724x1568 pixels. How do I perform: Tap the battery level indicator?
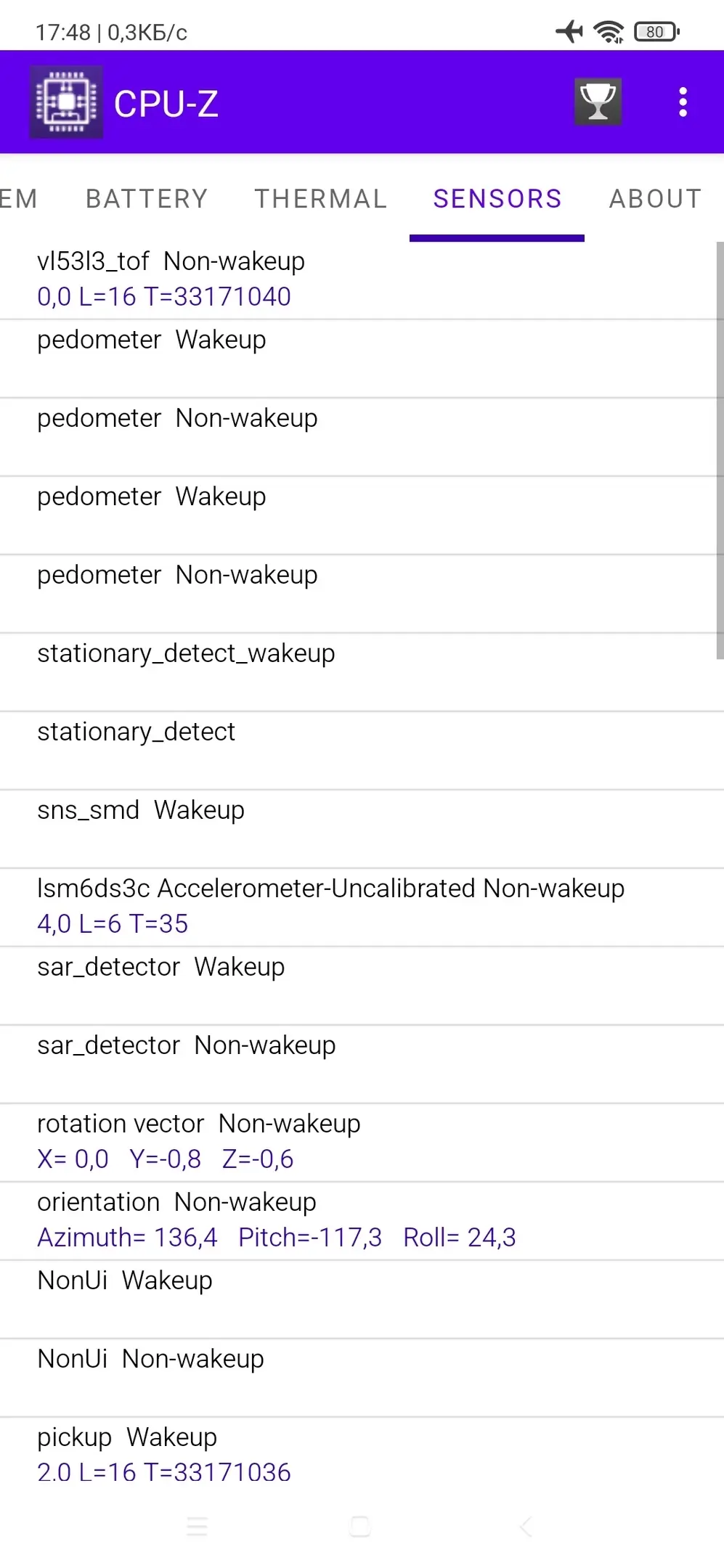click(656, 31)
